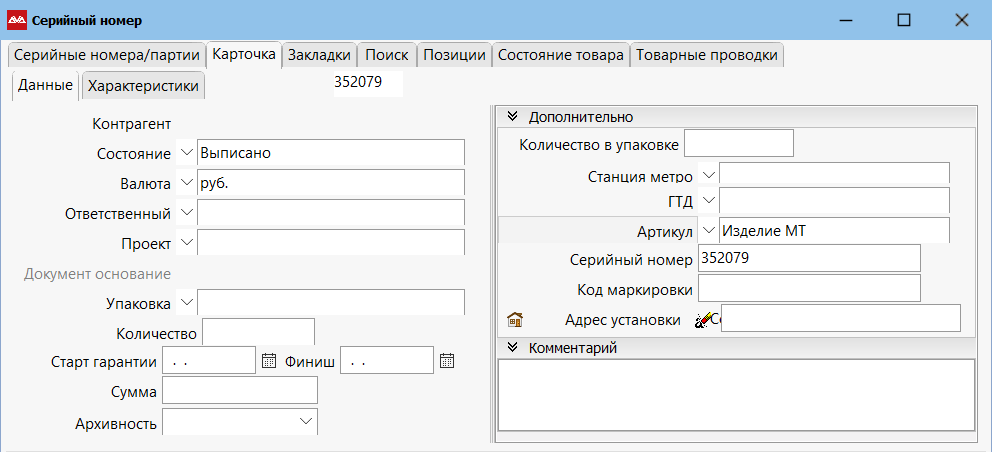The image size is (992, 452).
Task: Open the Валюта dropdown list
Action: coord(186,183)
